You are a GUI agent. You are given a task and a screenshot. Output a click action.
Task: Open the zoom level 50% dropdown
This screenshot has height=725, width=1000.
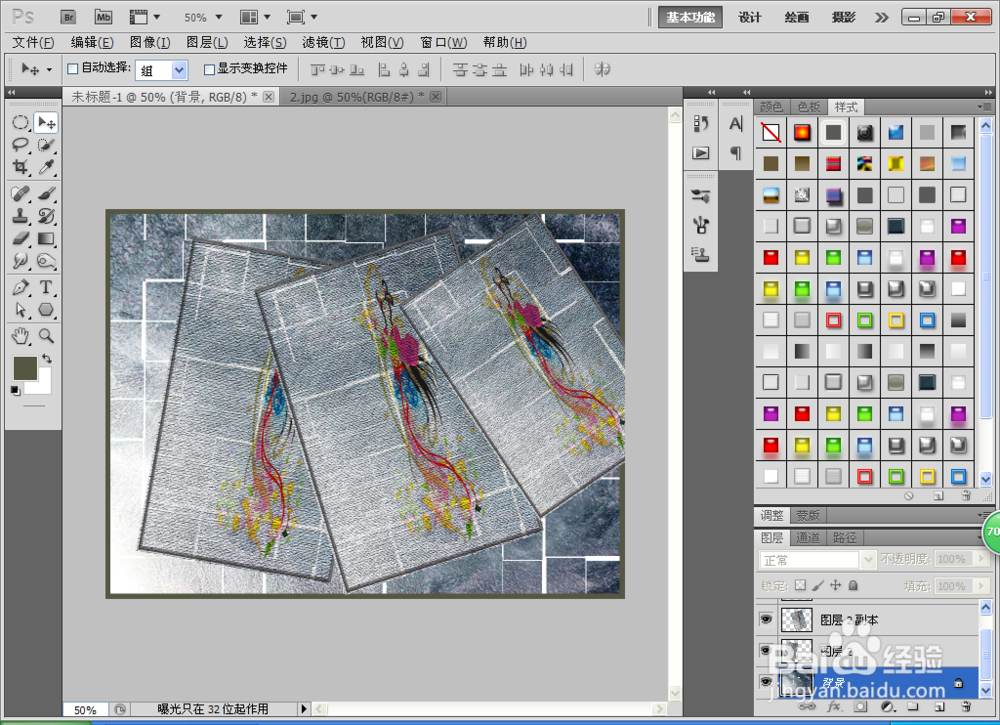203,17
